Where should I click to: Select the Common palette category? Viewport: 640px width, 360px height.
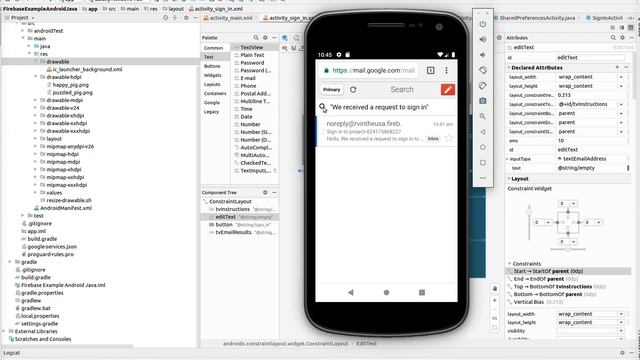(x=213, y=48)
